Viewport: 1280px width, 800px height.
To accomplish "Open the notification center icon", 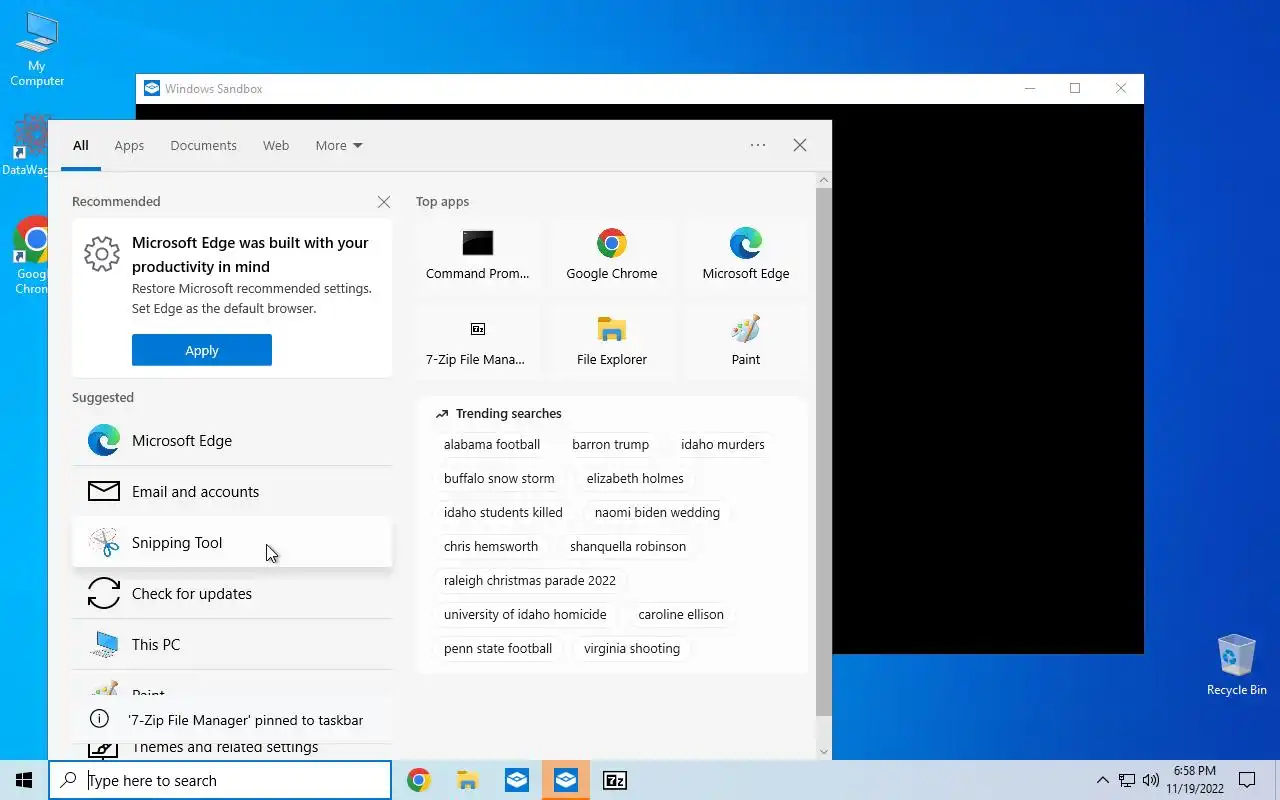I will click(x=1247, y=780).
